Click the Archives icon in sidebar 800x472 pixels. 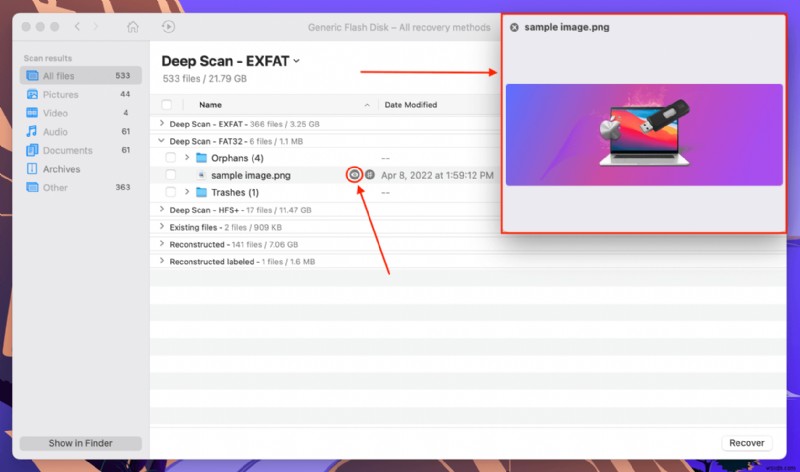pos(32,169)
